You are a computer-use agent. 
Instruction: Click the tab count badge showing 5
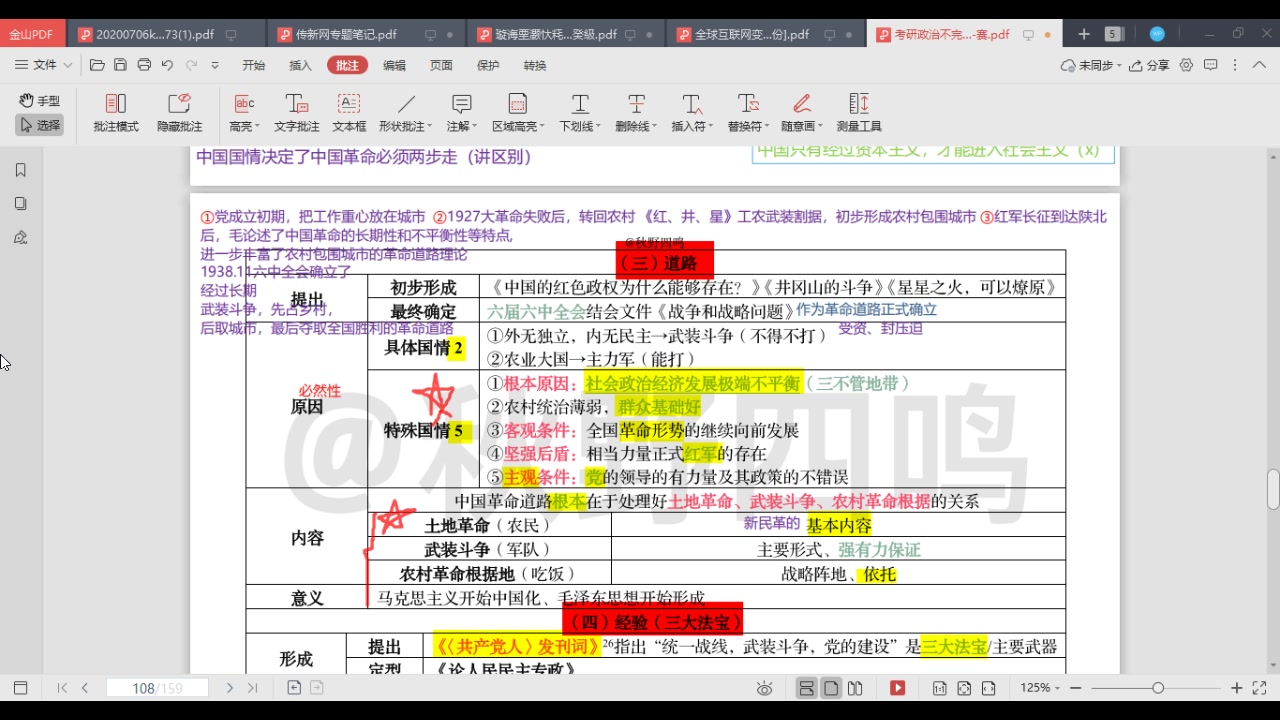1113,34
